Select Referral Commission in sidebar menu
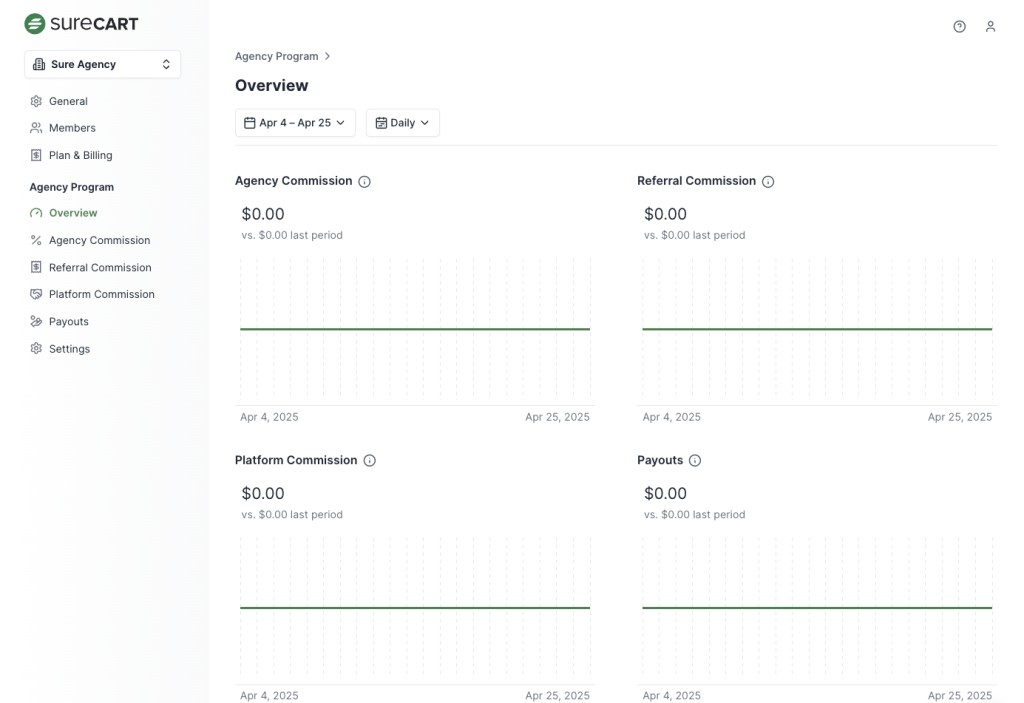This screenshot has height=703, width=1024. 100,267
